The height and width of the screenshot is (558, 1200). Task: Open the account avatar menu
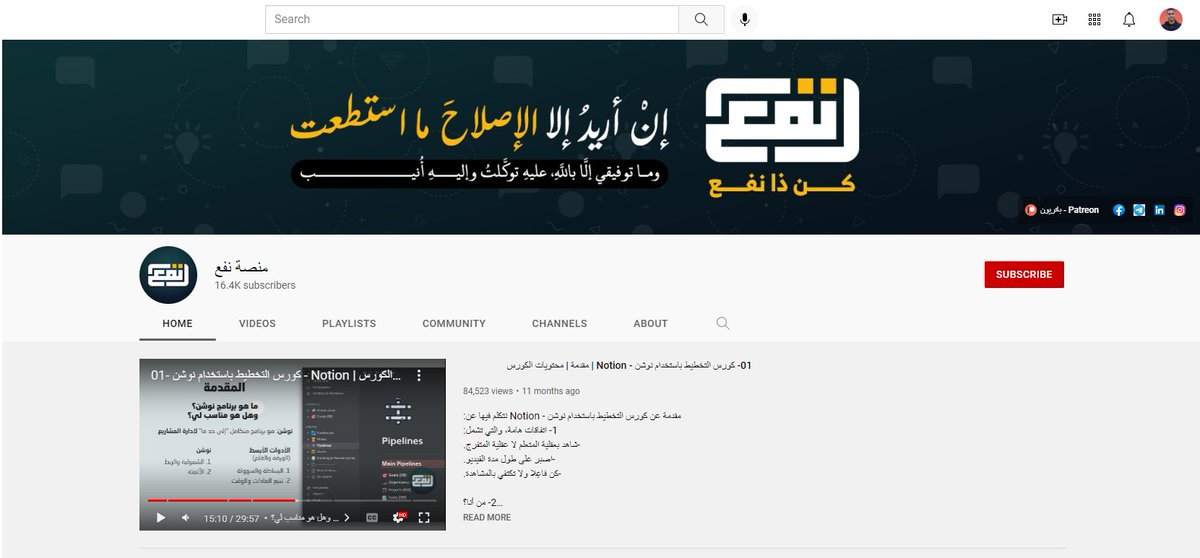pos(1171,19)
